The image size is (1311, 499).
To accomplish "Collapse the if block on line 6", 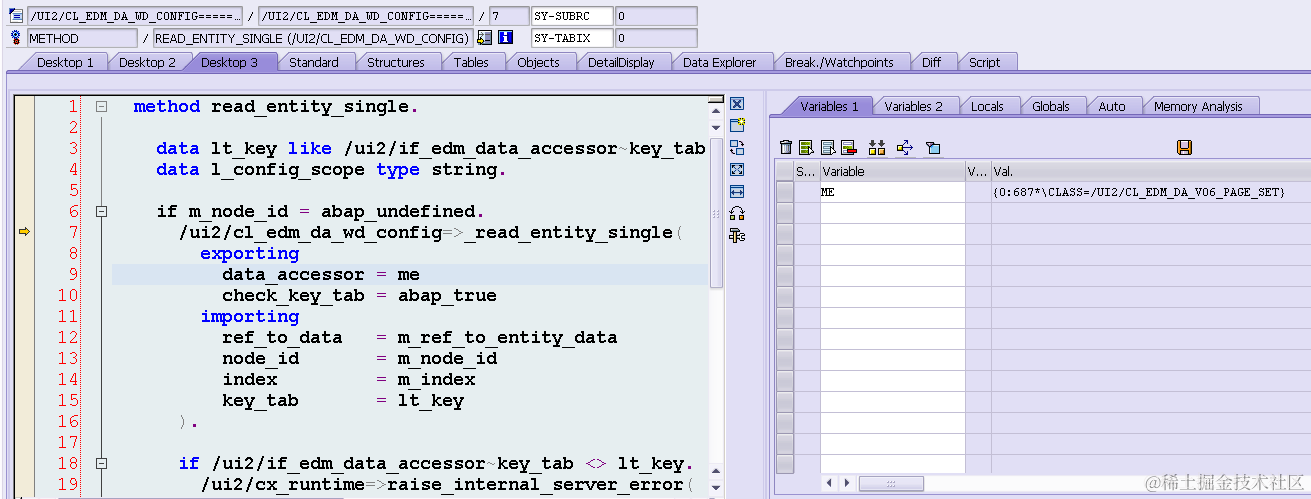I will point(101,212).
